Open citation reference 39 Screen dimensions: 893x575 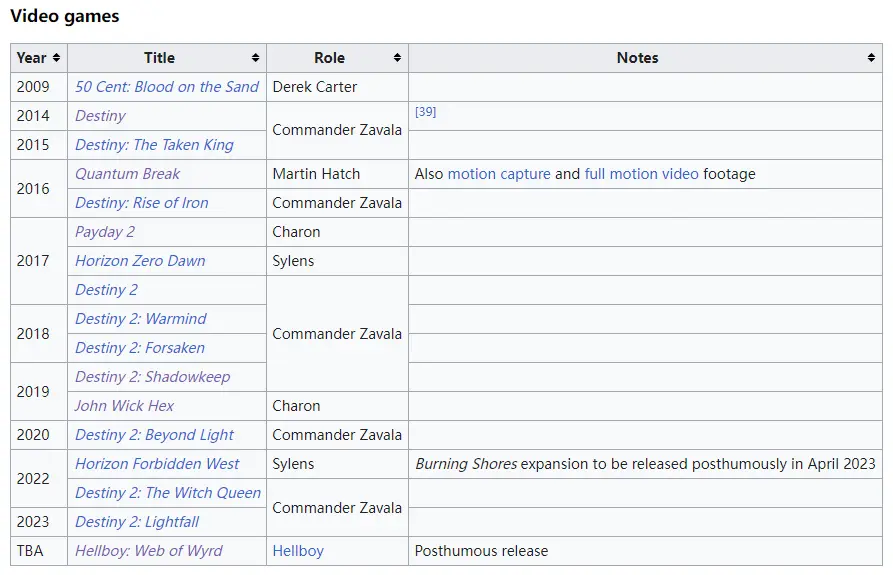click(x=425, y=112)
